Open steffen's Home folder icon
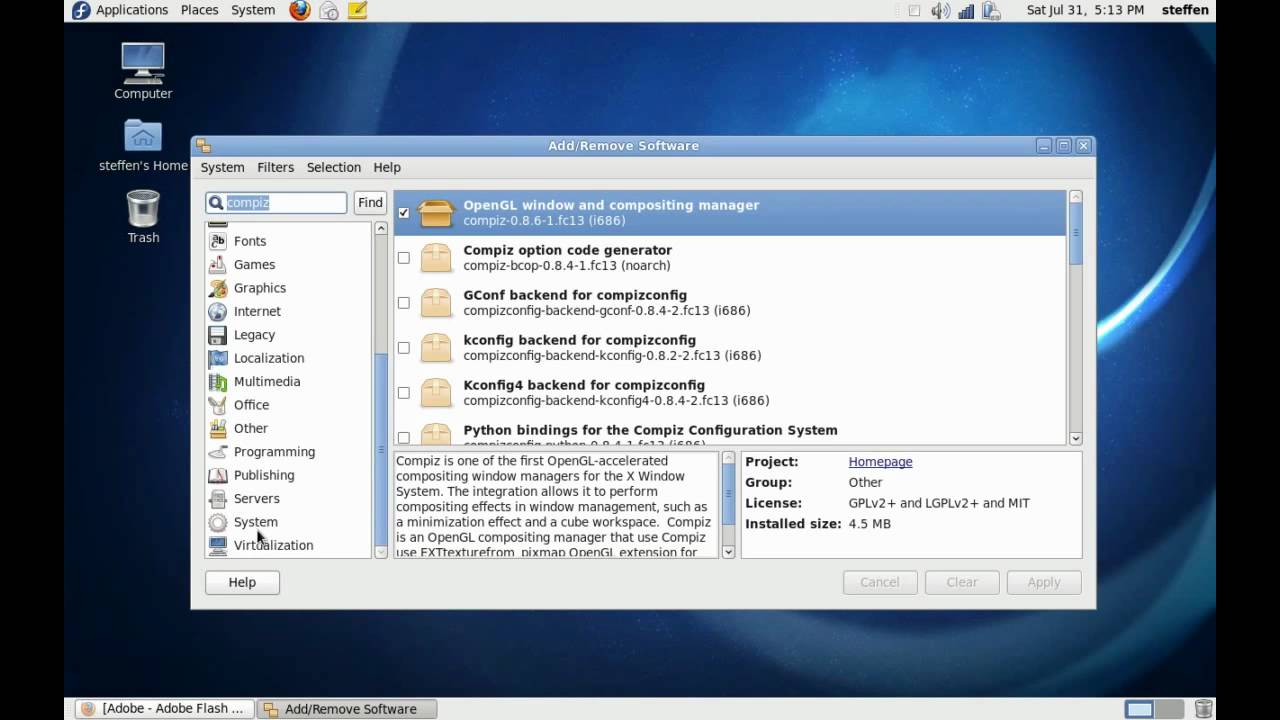Screen dimensions: 1280x720 143,136
